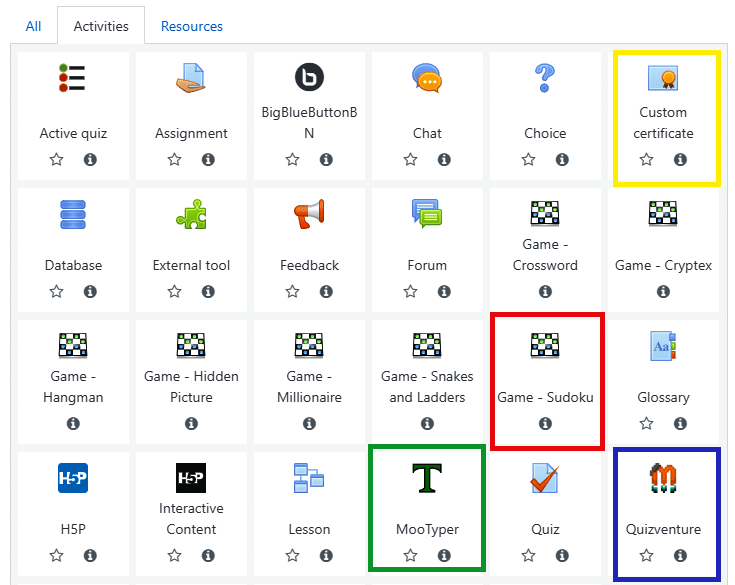
Task: Select the External tool puzzle icon
Action: pos(191,214)
